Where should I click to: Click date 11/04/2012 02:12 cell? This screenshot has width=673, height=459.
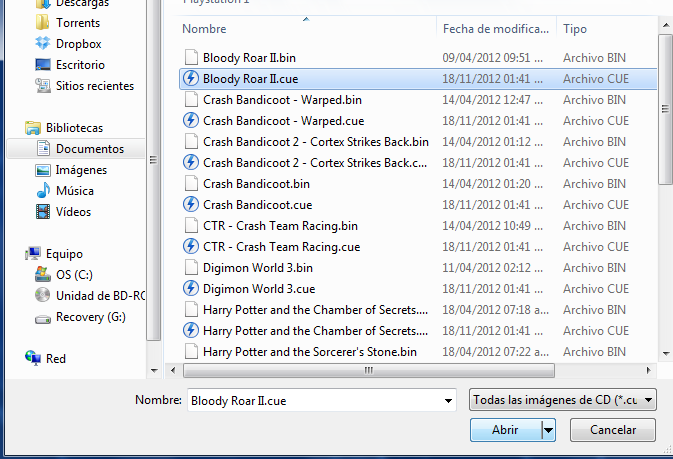point(493,268)
